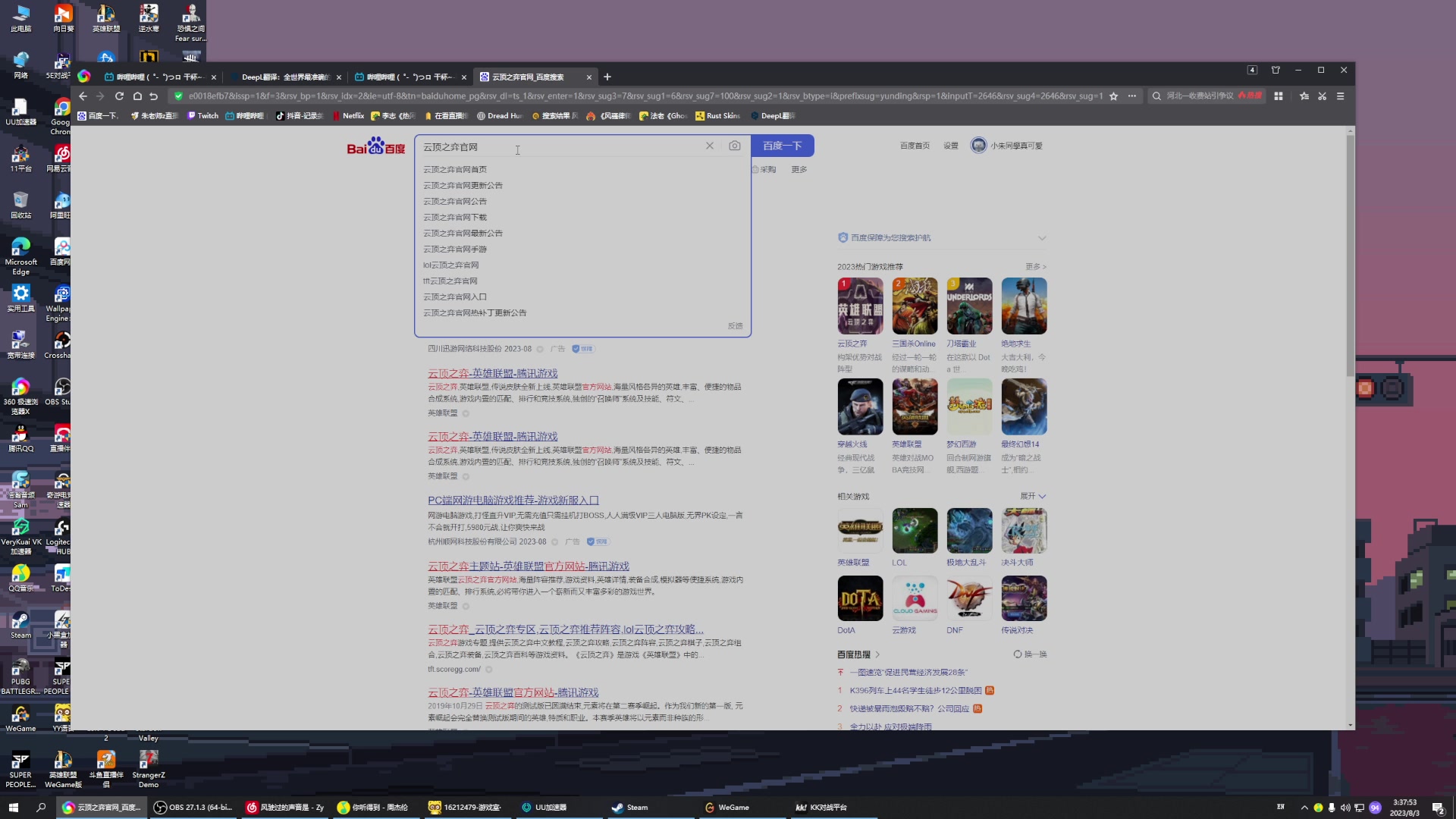The width and height of the screenshot is (1456, 819).
Task: Open Twitch bookmark in bookmarks bar
Action: point(203,116)
